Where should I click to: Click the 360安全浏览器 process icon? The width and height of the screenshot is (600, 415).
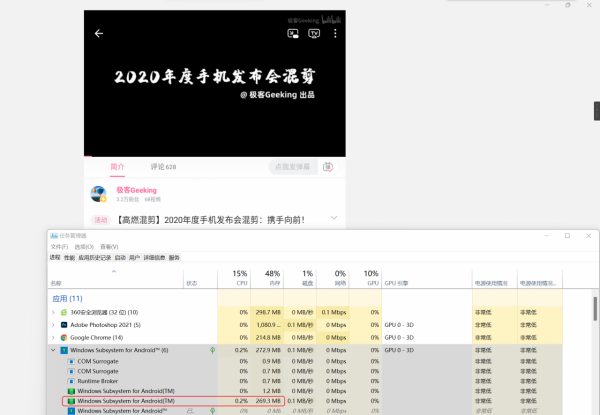pos(64,312)
